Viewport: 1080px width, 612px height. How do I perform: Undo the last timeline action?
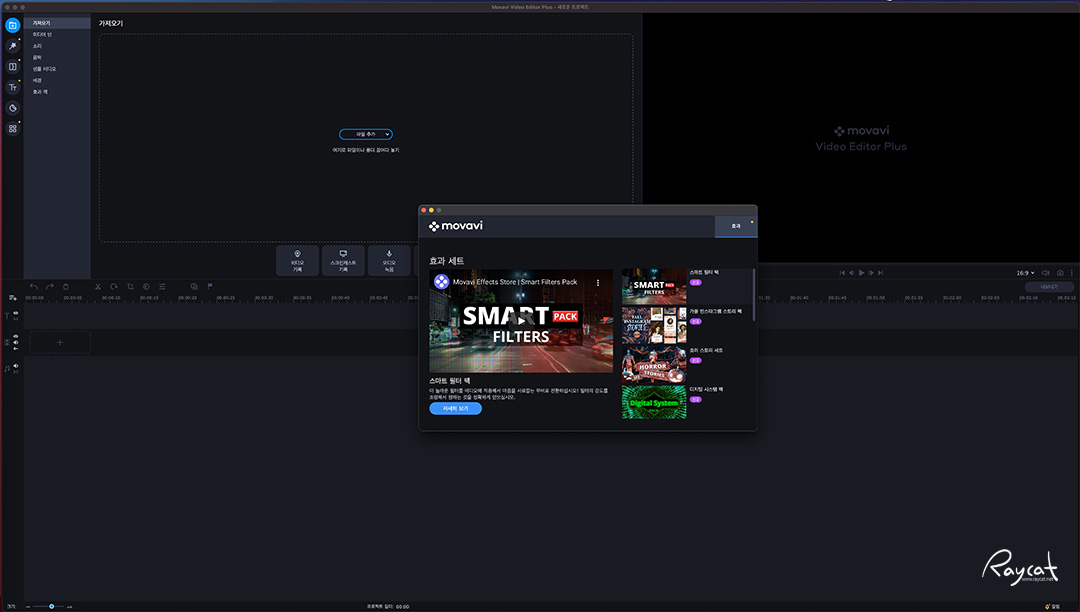[33, 286]
